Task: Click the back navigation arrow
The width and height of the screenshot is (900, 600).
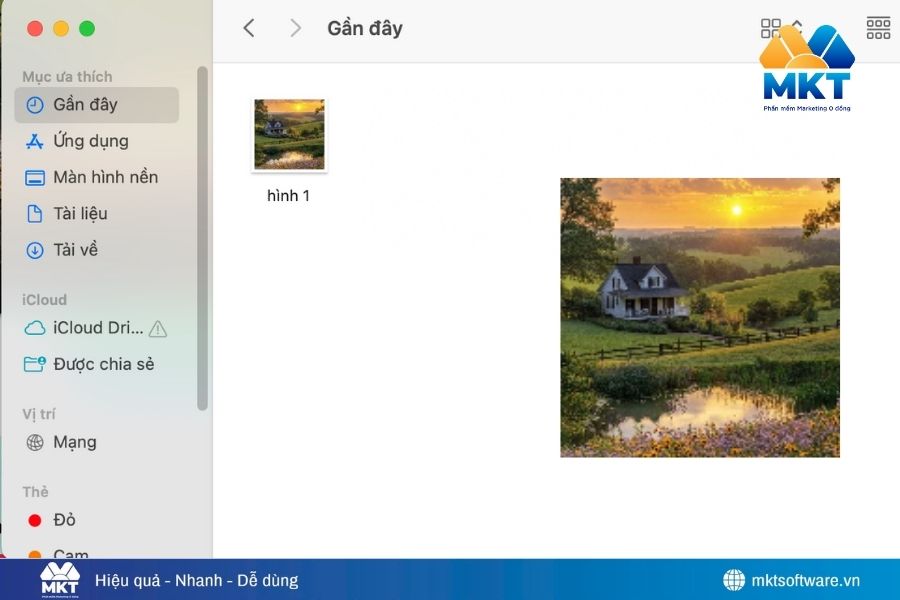Action: click(249, 28)
